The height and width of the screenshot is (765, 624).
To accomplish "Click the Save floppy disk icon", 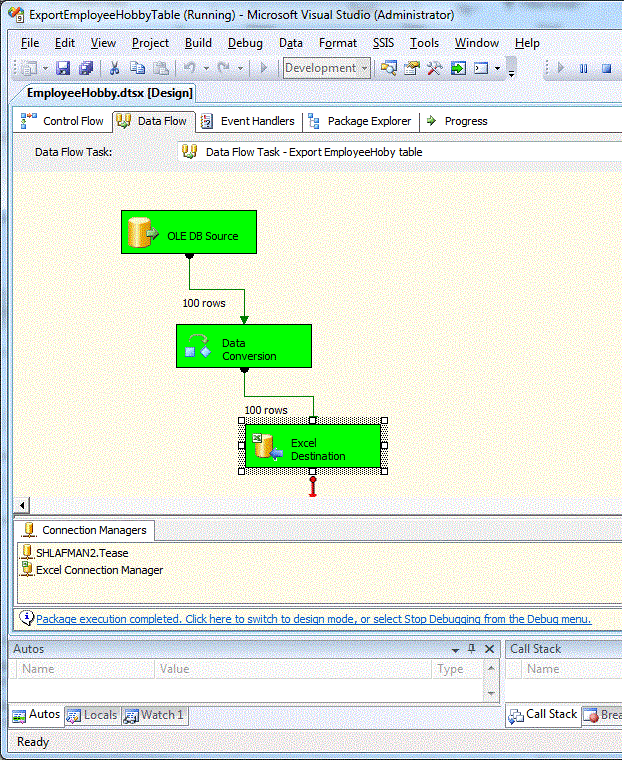I will coord(63,68).
